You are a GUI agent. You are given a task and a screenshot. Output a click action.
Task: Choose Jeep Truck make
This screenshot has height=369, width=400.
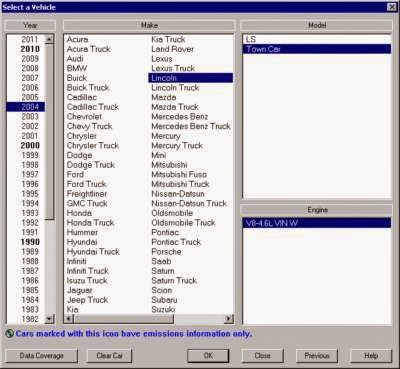click(87, 300)
